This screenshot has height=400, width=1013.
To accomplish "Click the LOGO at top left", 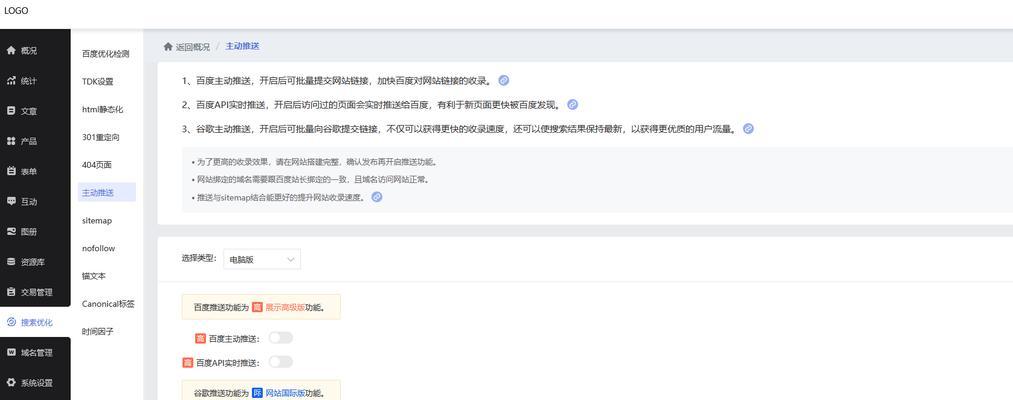I will 16,11.
